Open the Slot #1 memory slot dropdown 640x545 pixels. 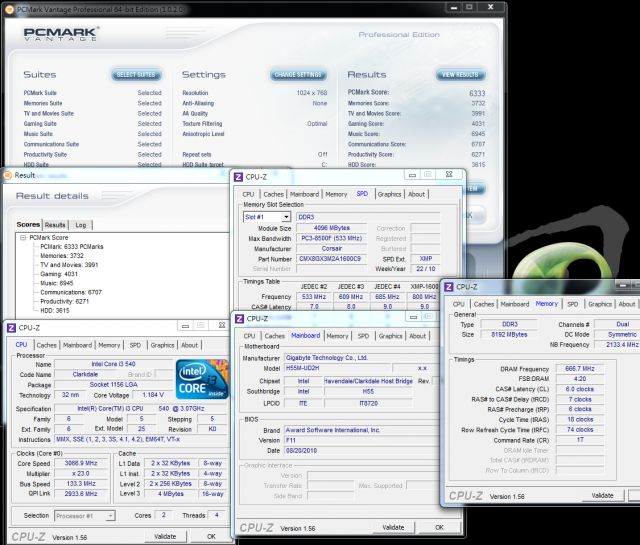[x=286, y=217]
